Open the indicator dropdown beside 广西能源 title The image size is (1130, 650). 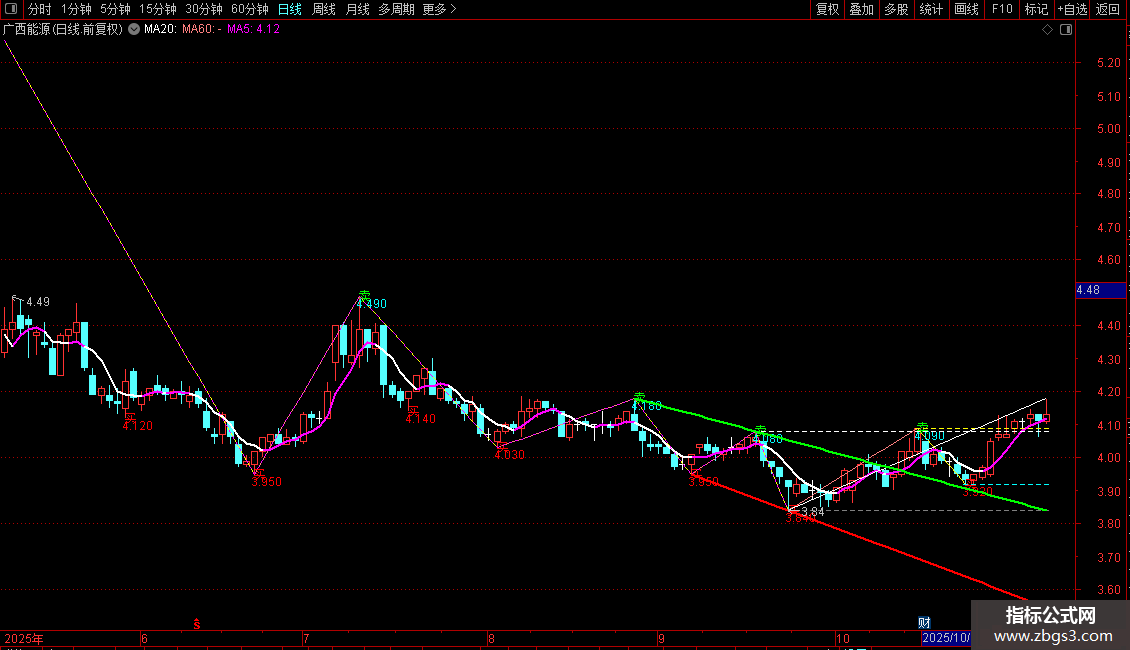point(134,29)
